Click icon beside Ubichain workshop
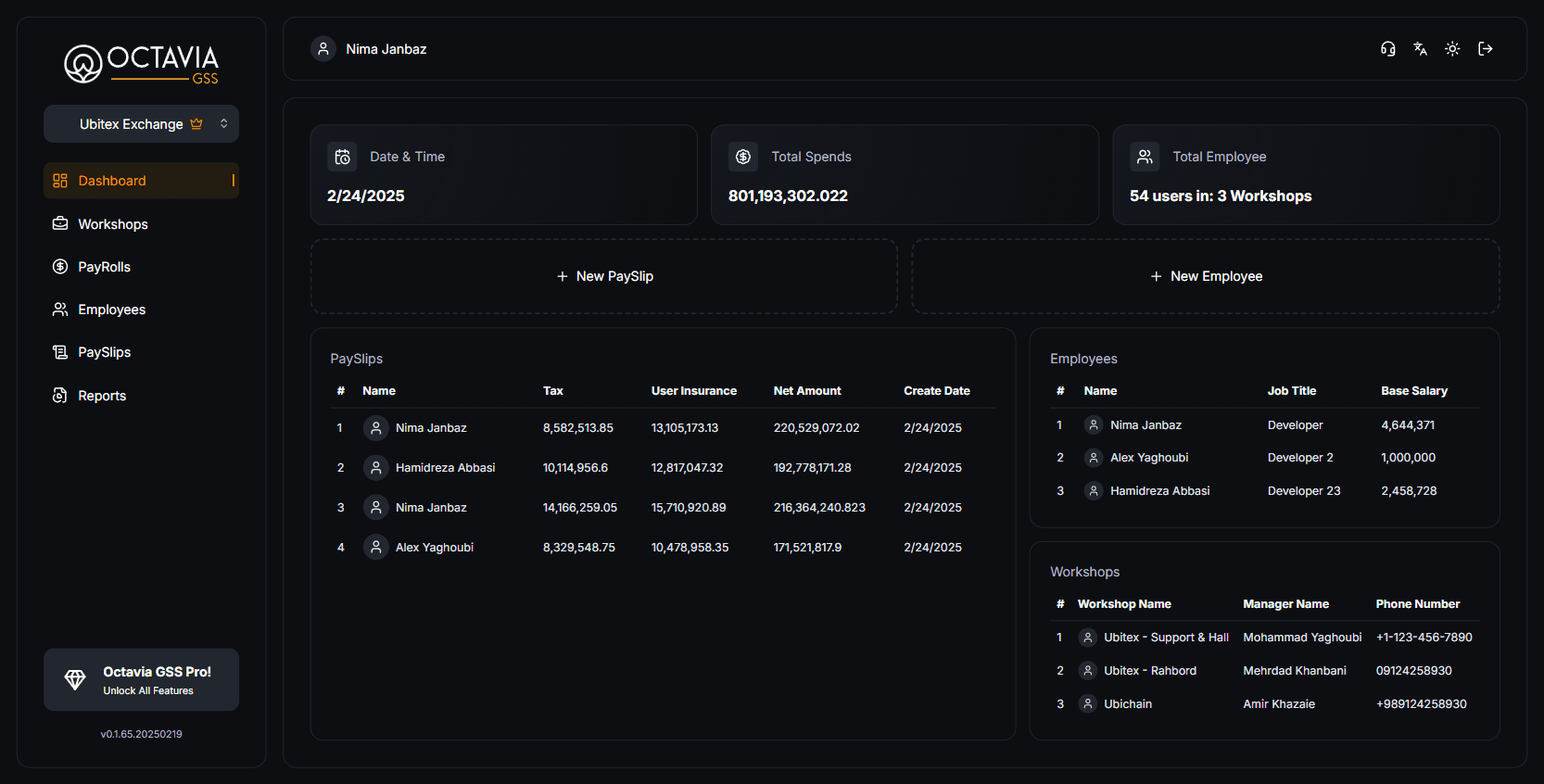This screenshot has height=784, width=1544. [x=1088, y=704]
